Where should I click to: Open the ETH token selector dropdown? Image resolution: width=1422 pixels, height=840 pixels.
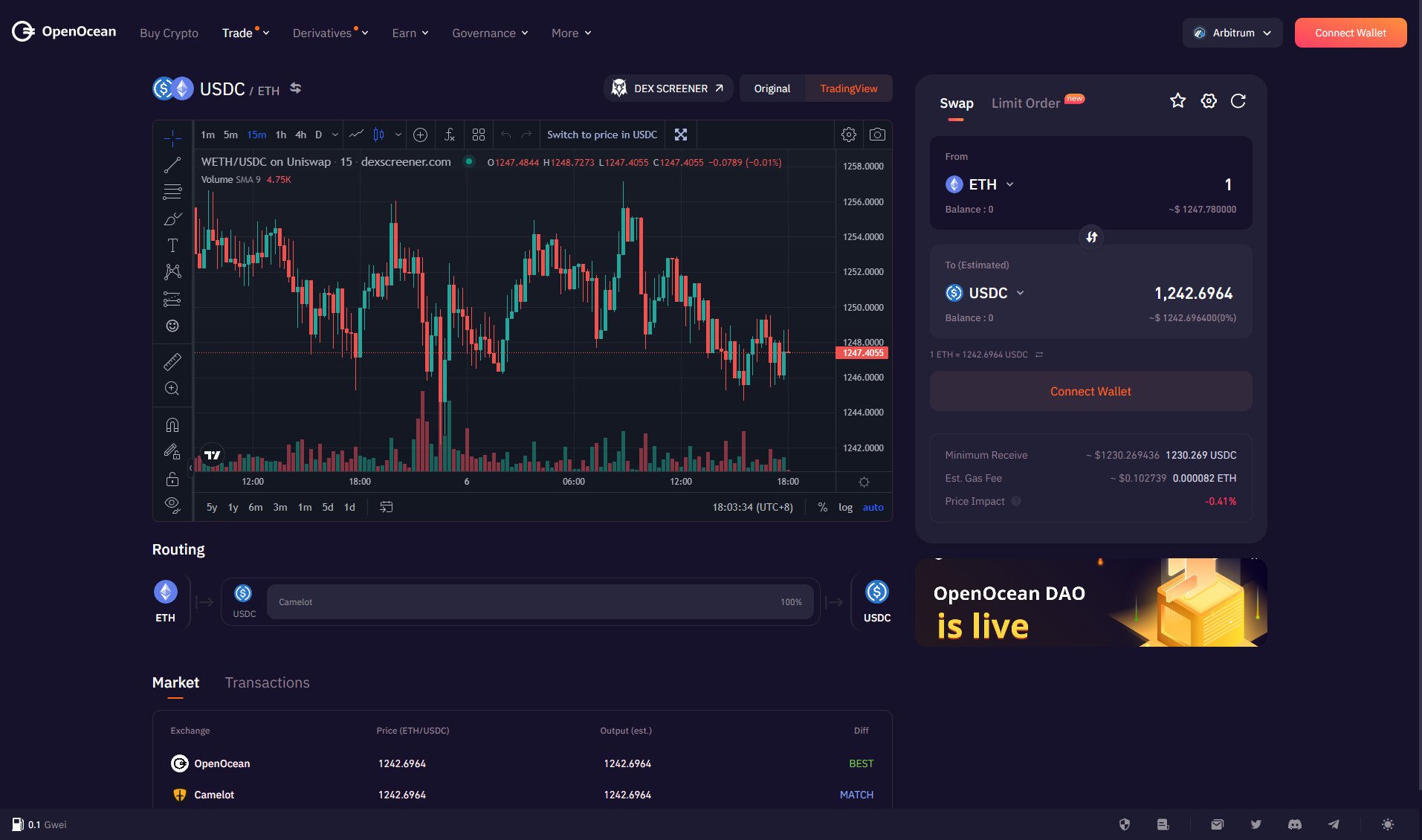point(980,184)
